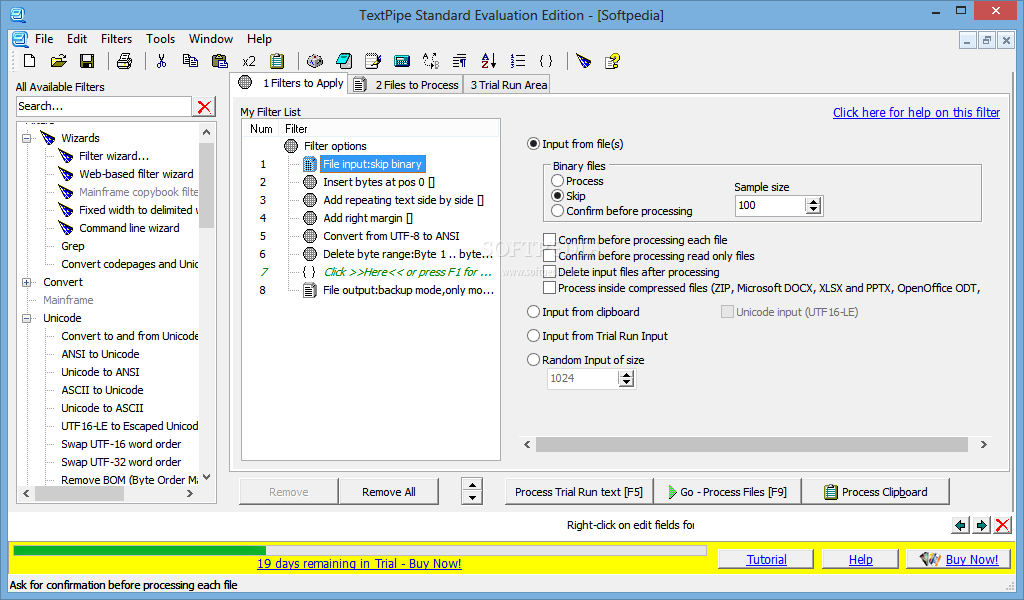Select Input from file(s) radio button
This screenshot has width=1024, height=600.
click(534, 144)
